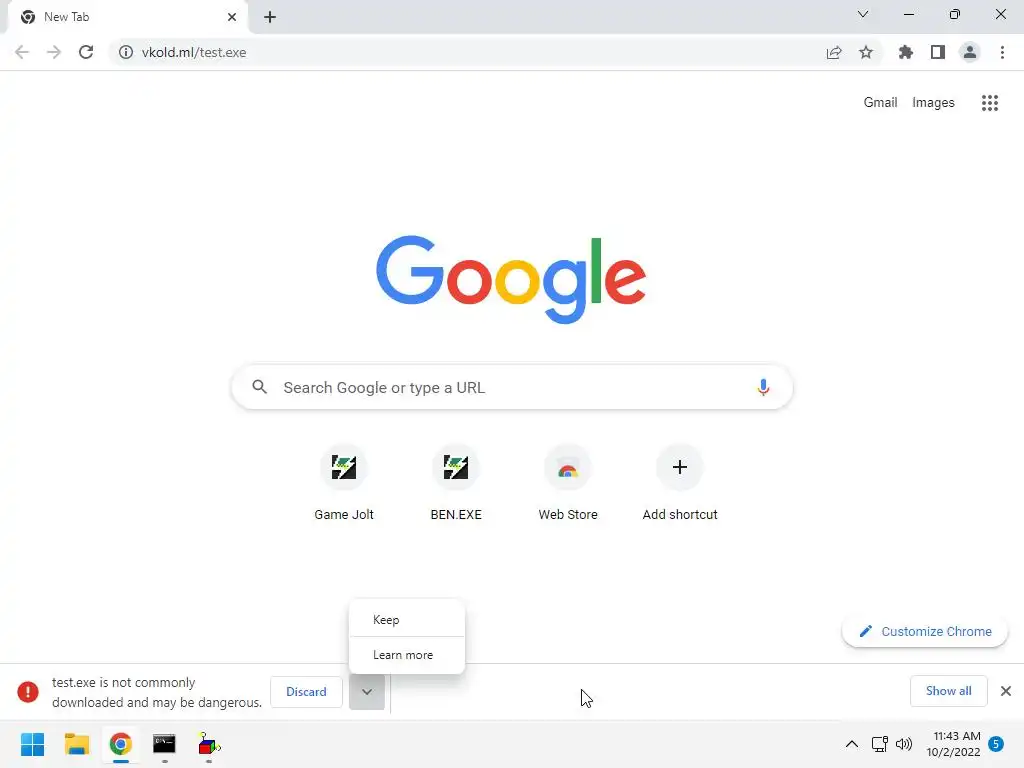
Task: Choose Learn more from the download menu
Action: (407, 655)
